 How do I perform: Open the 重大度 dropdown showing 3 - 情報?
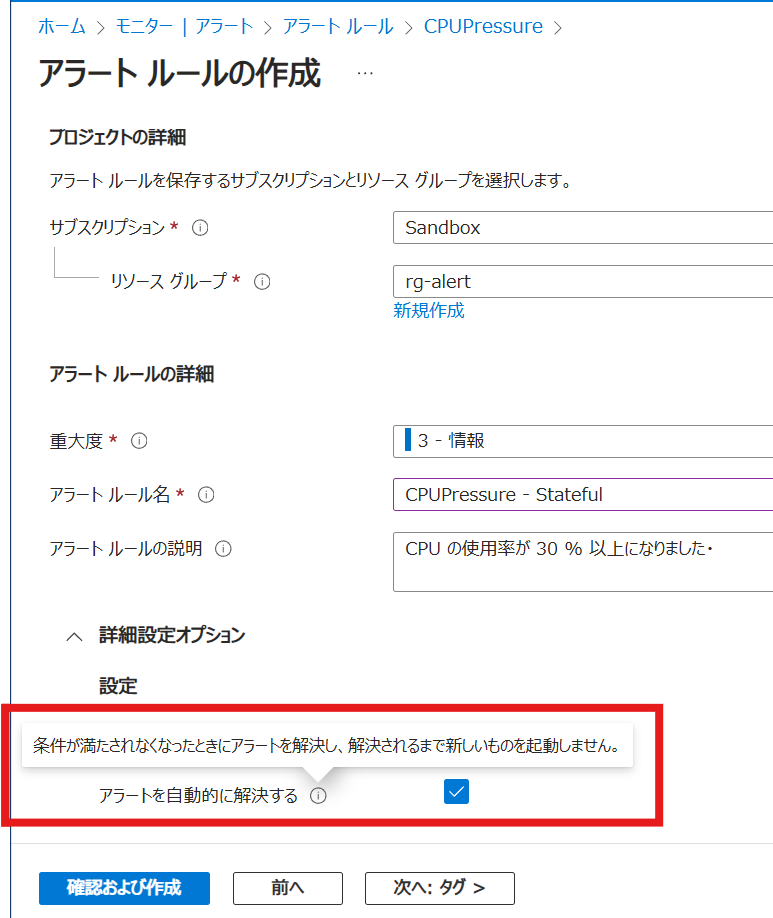click(x=582, y=441)
